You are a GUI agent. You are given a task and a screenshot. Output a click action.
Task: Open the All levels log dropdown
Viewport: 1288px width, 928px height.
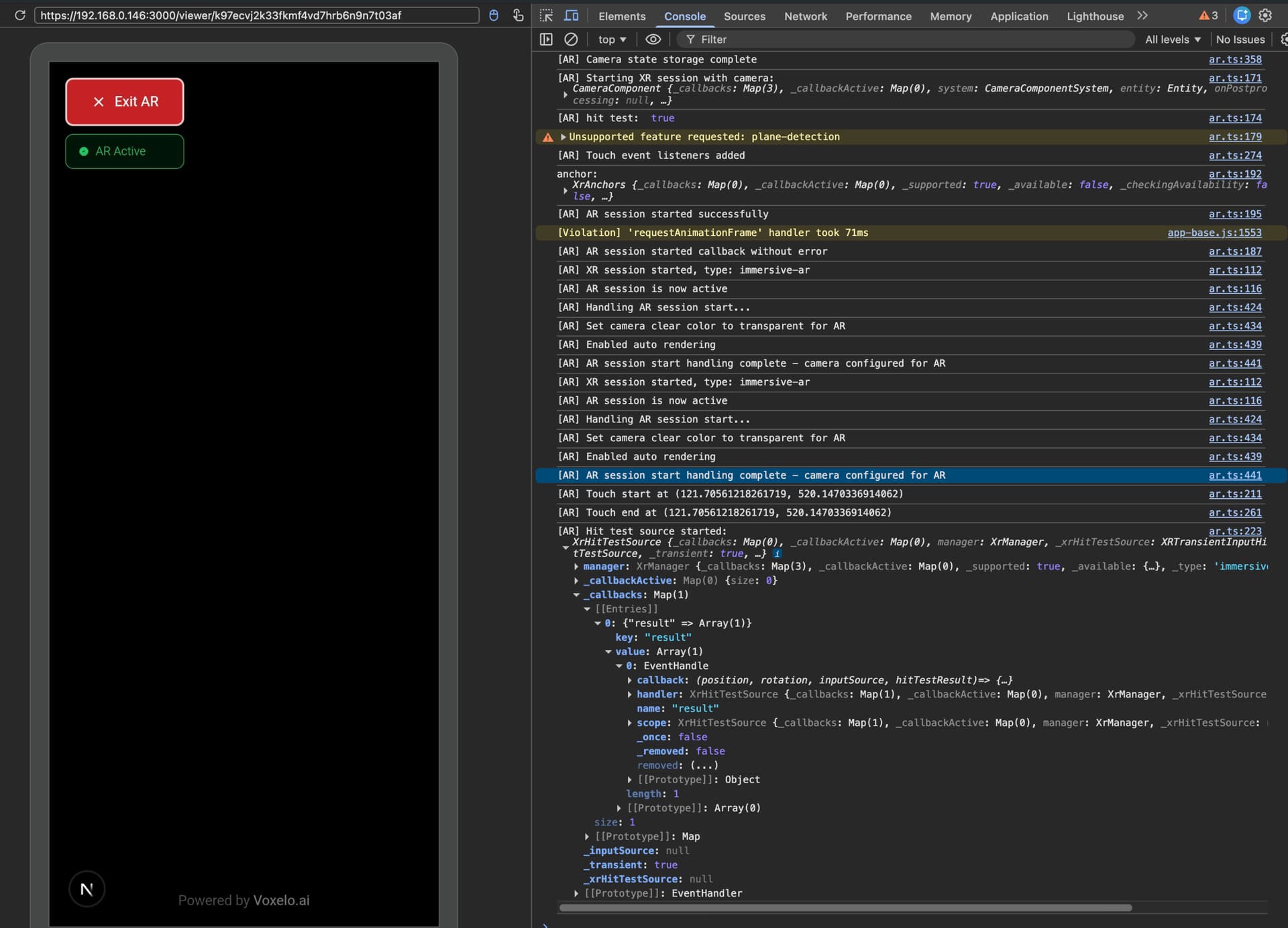pos(1172,40)
